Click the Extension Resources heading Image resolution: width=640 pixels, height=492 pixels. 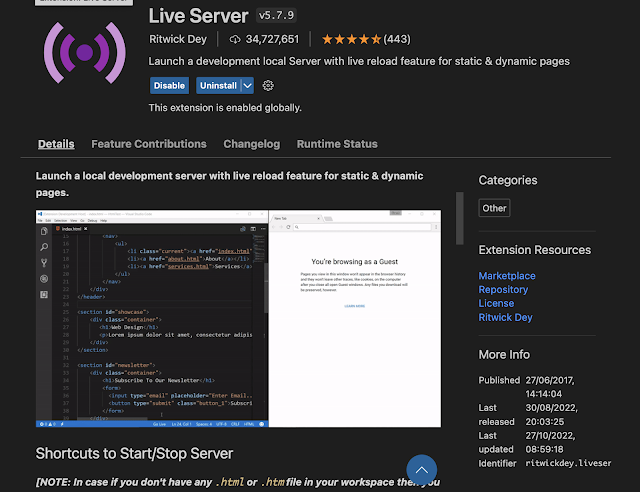(x=535, y=250)
